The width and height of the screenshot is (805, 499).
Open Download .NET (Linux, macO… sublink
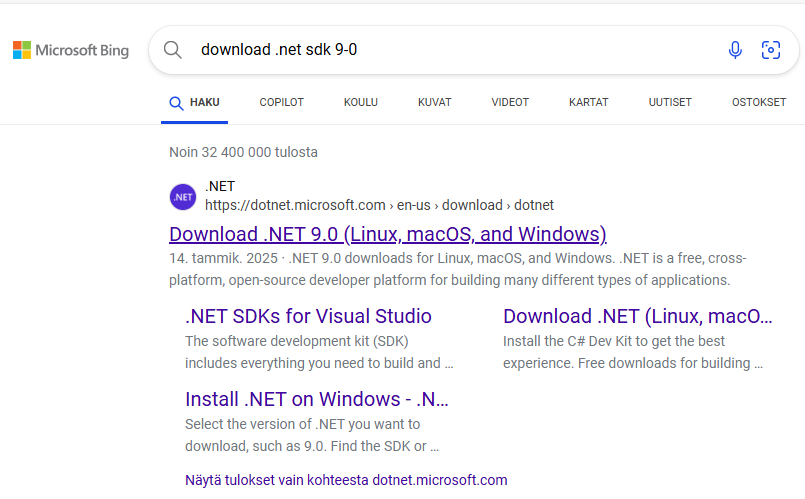tap(638, 316)
